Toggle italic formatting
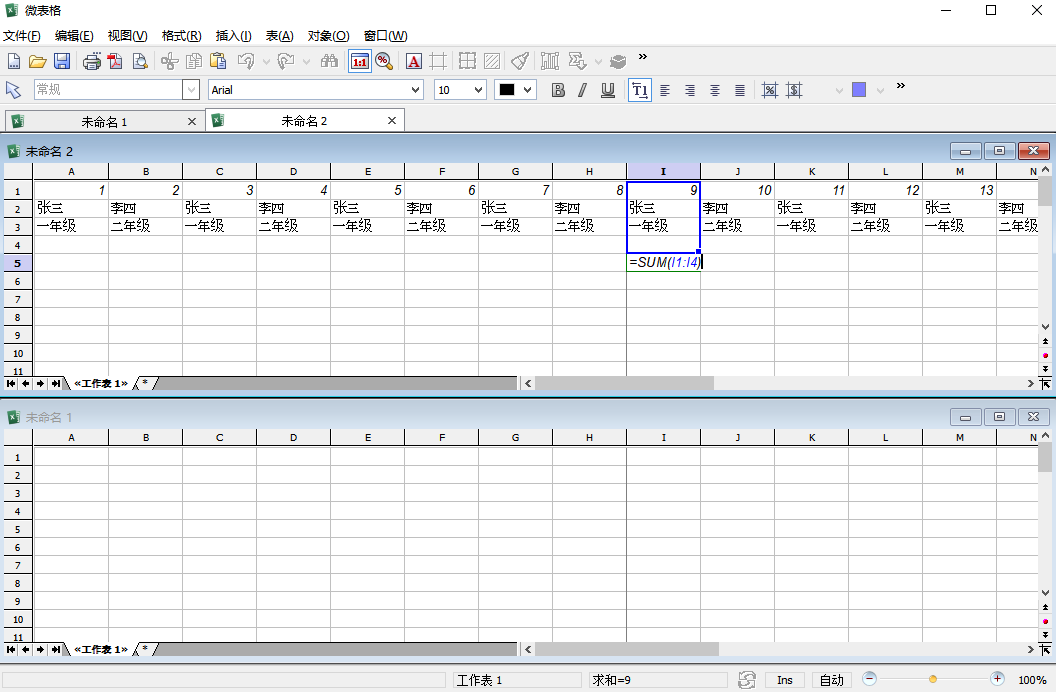The image size is (1056, 692). (x=583, y=90)
